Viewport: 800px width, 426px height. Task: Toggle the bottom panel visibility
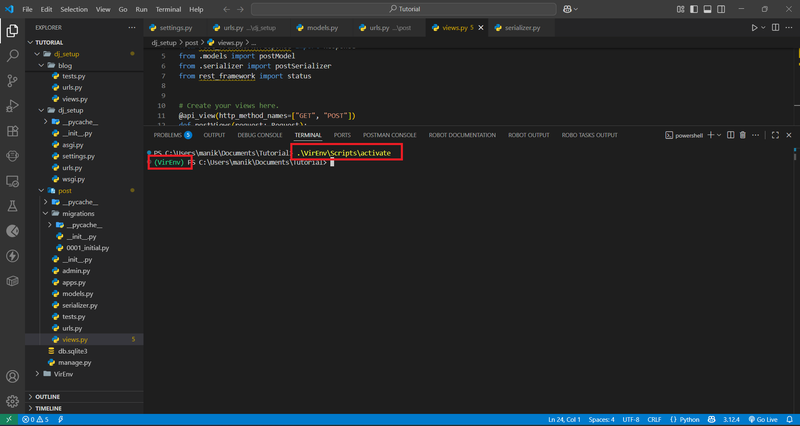[x=707, y=9]
